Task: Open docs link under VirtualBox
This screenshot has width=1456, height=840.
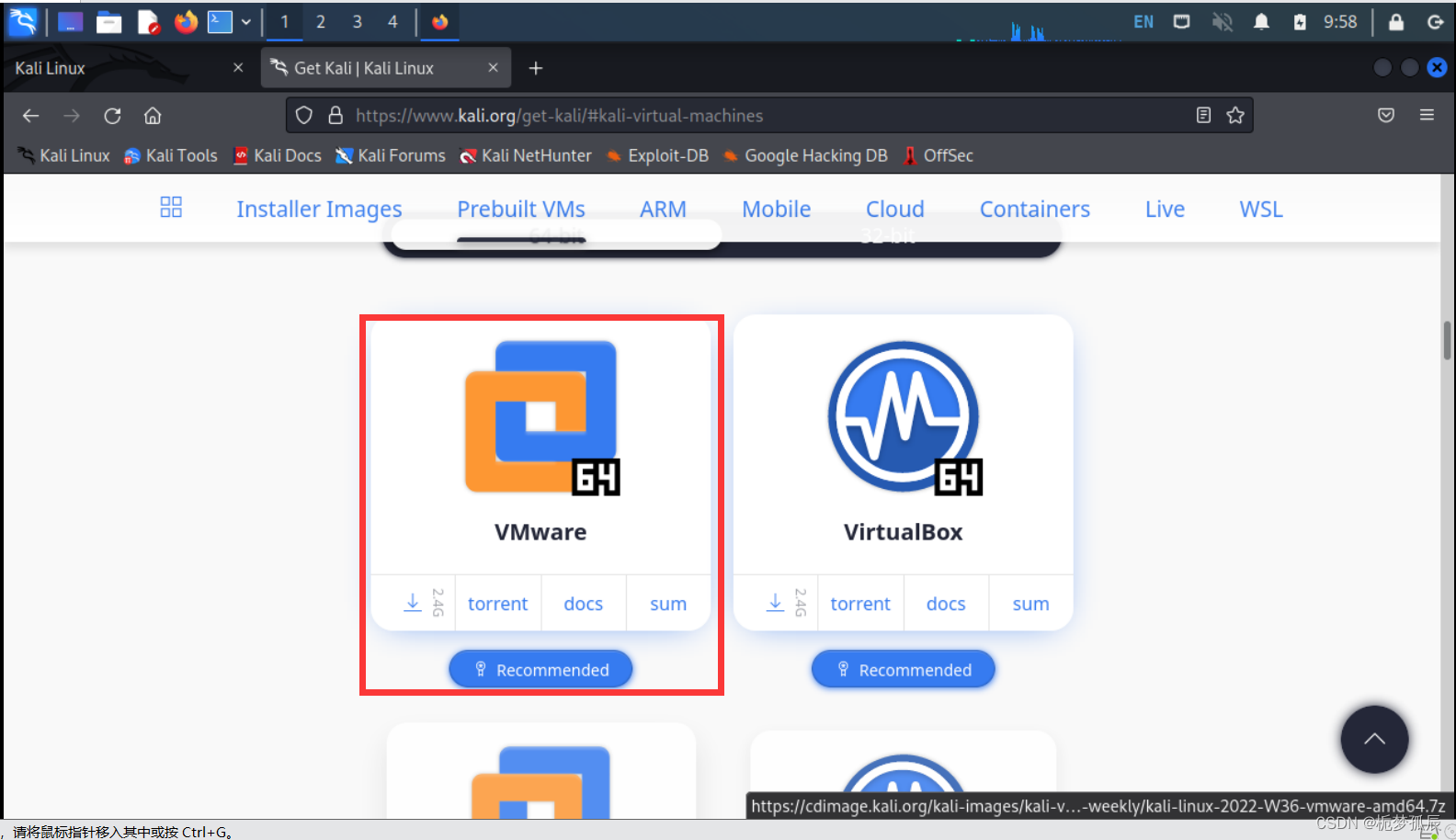Action: (x=946, y=604)
